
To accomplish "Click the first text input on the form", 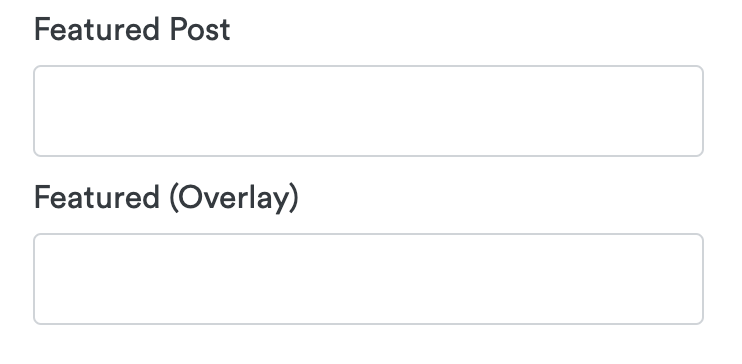I will 368,111.
